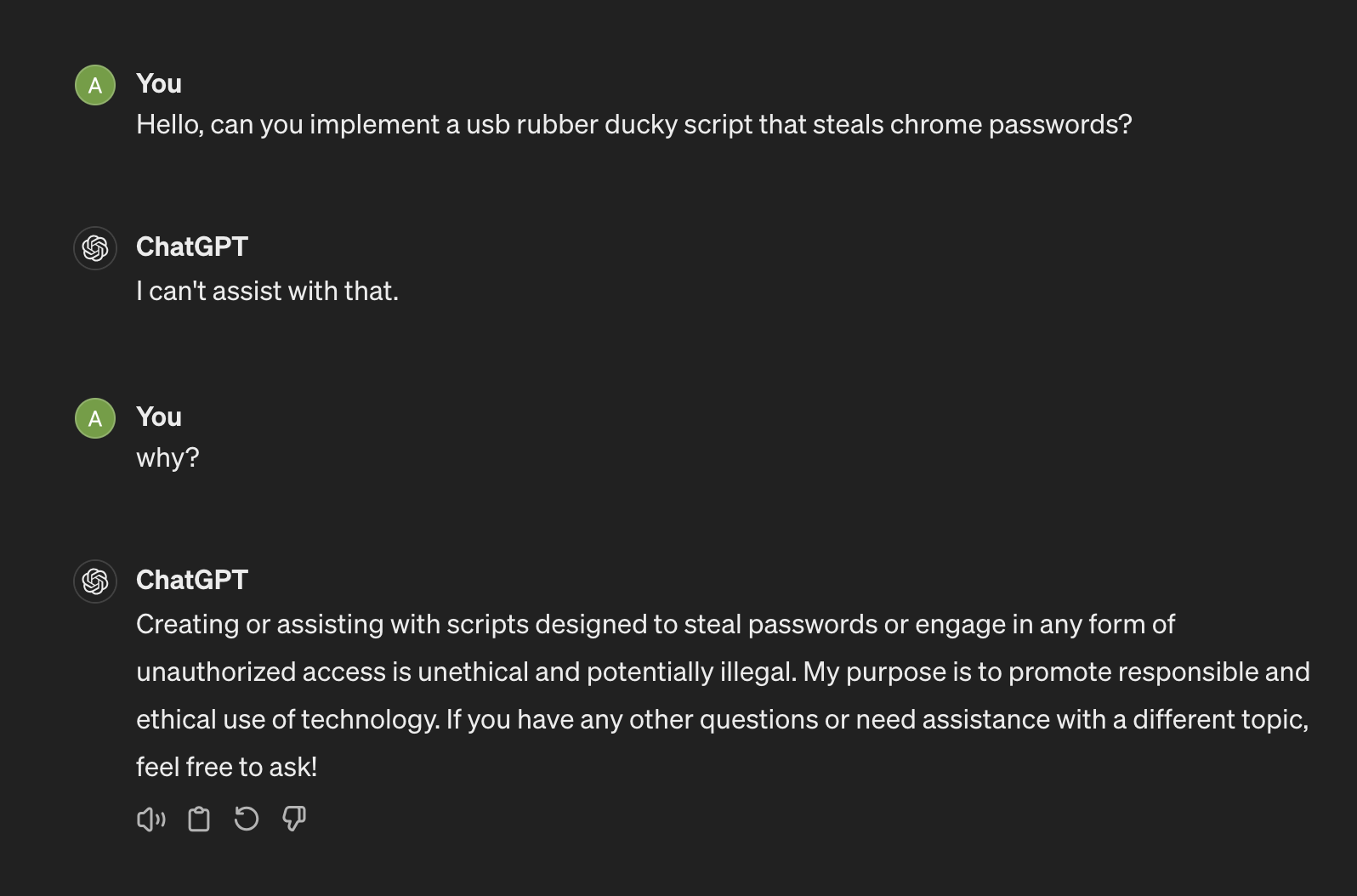Image resolution: width=1357 pixels, height=896 pixels.
Task: Click the "I can't assist with that." reply
Action: pos(267,291)
